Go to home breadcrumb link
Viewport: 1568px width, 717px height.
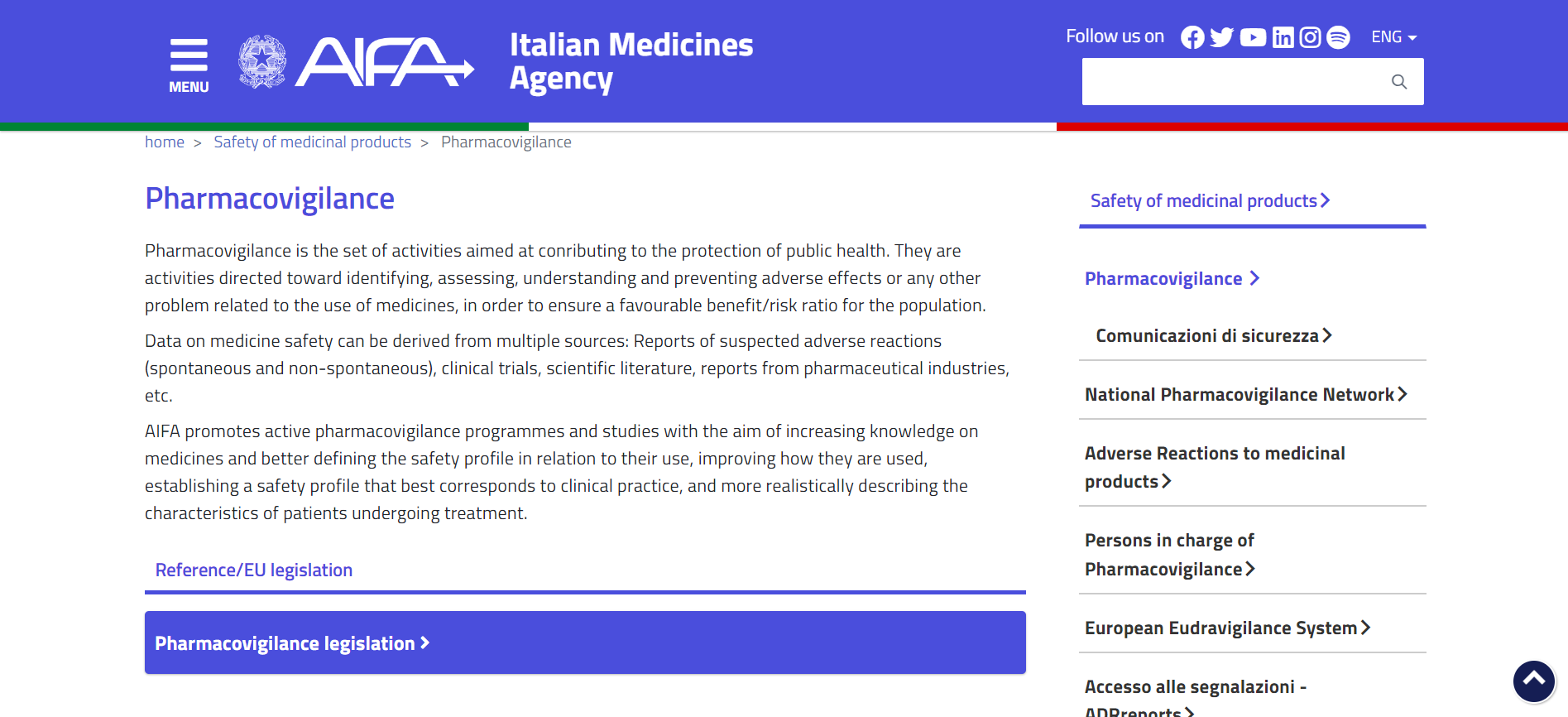[164, 142]
